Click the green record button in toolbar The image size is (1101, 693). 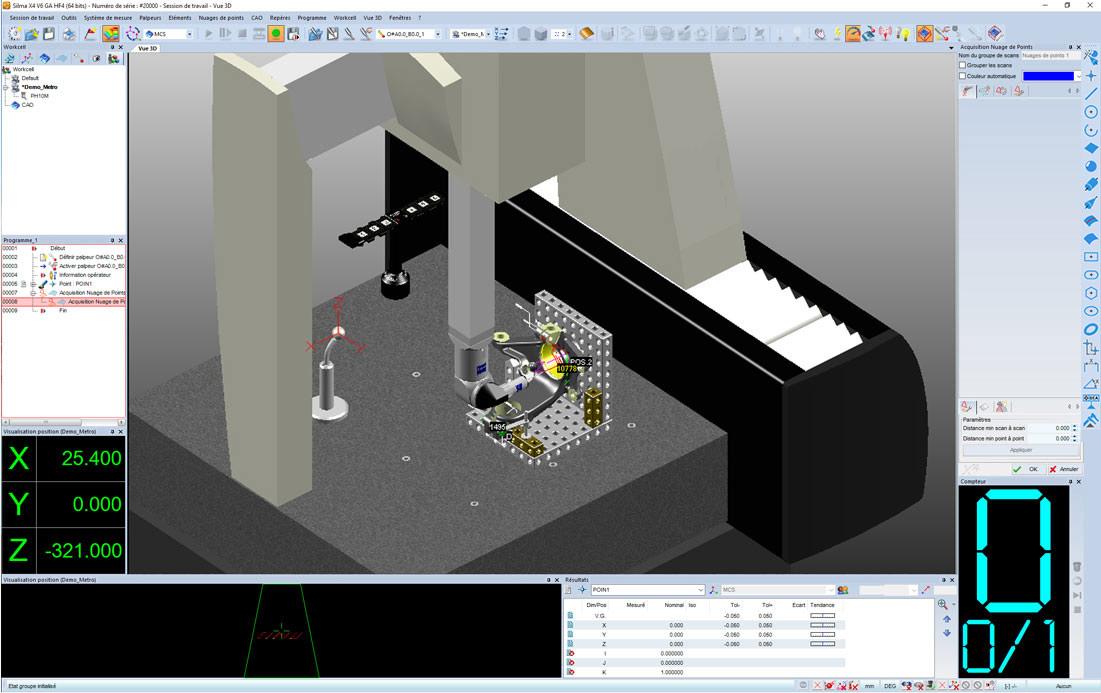pyautogui.click(x=275, y=34)
